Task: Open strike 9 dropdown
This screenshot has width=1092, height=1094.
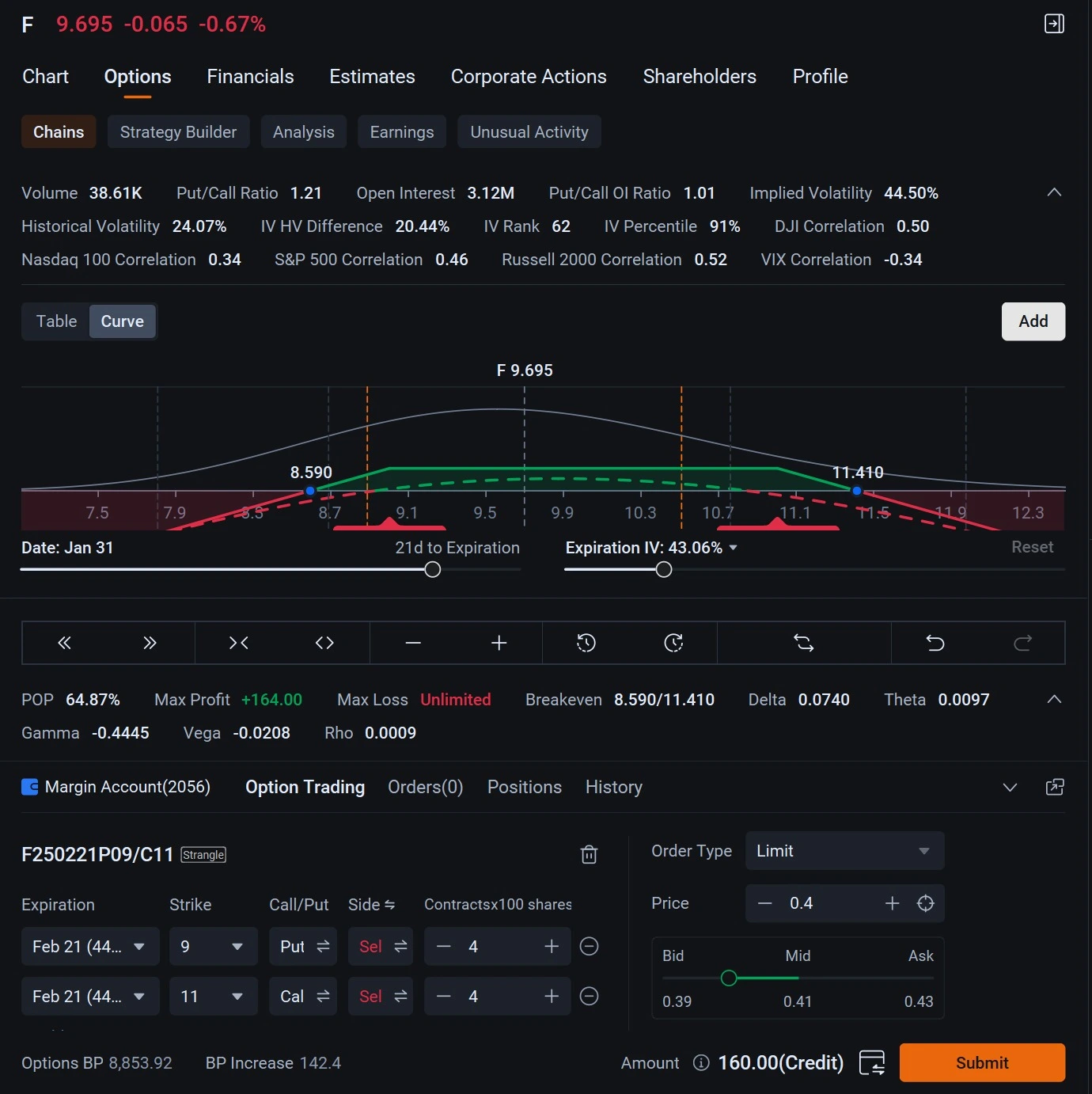Action: [x=214, y=946]
